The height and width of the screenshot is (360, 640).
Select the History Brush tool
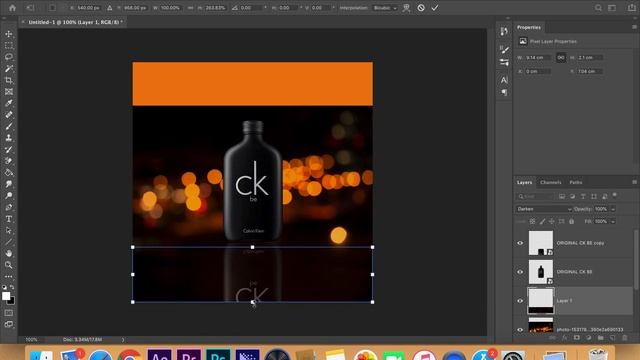9,149
